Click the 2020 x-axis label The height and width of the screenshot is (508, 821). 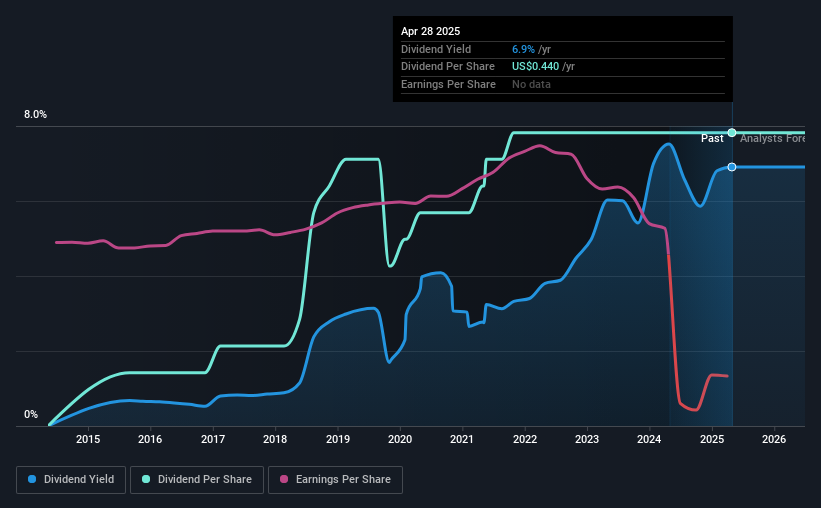(x=400, y=439)
